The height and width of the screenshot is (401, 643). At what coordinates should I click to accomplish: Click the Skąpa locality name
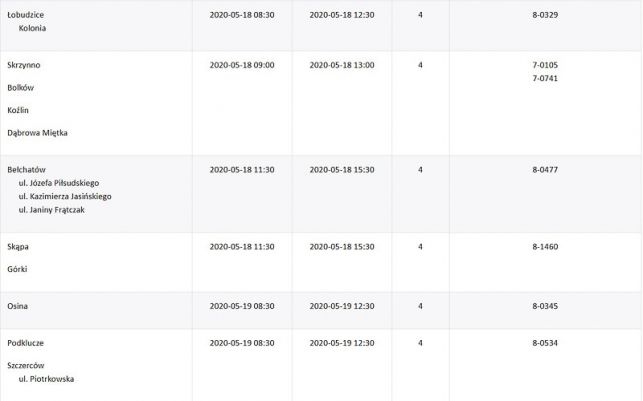(x=18, y=246)
